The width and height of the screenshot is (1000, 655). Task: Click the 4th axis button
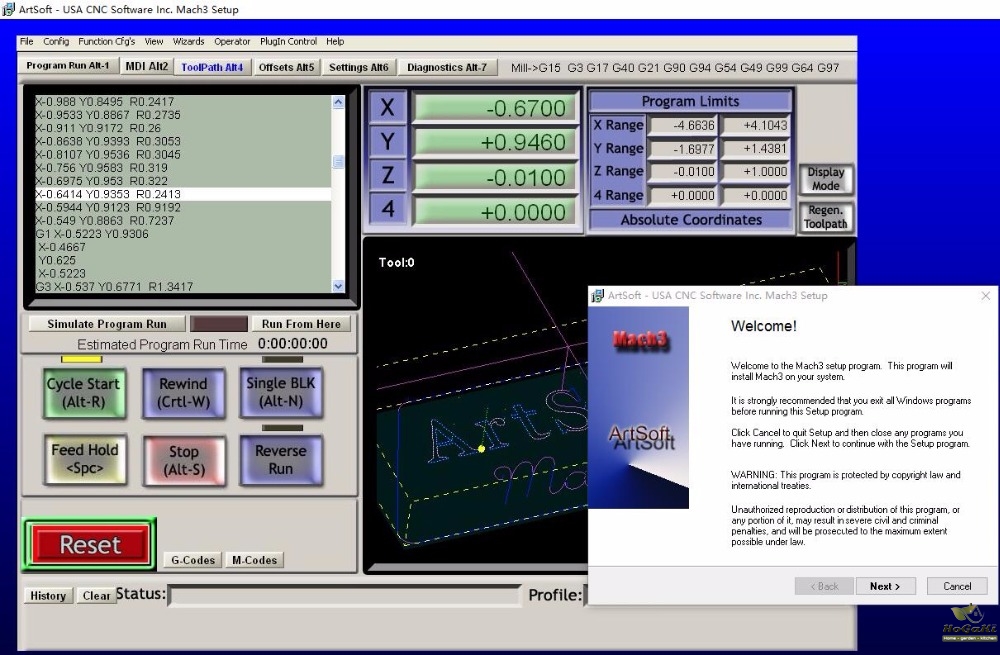[387, 209]
